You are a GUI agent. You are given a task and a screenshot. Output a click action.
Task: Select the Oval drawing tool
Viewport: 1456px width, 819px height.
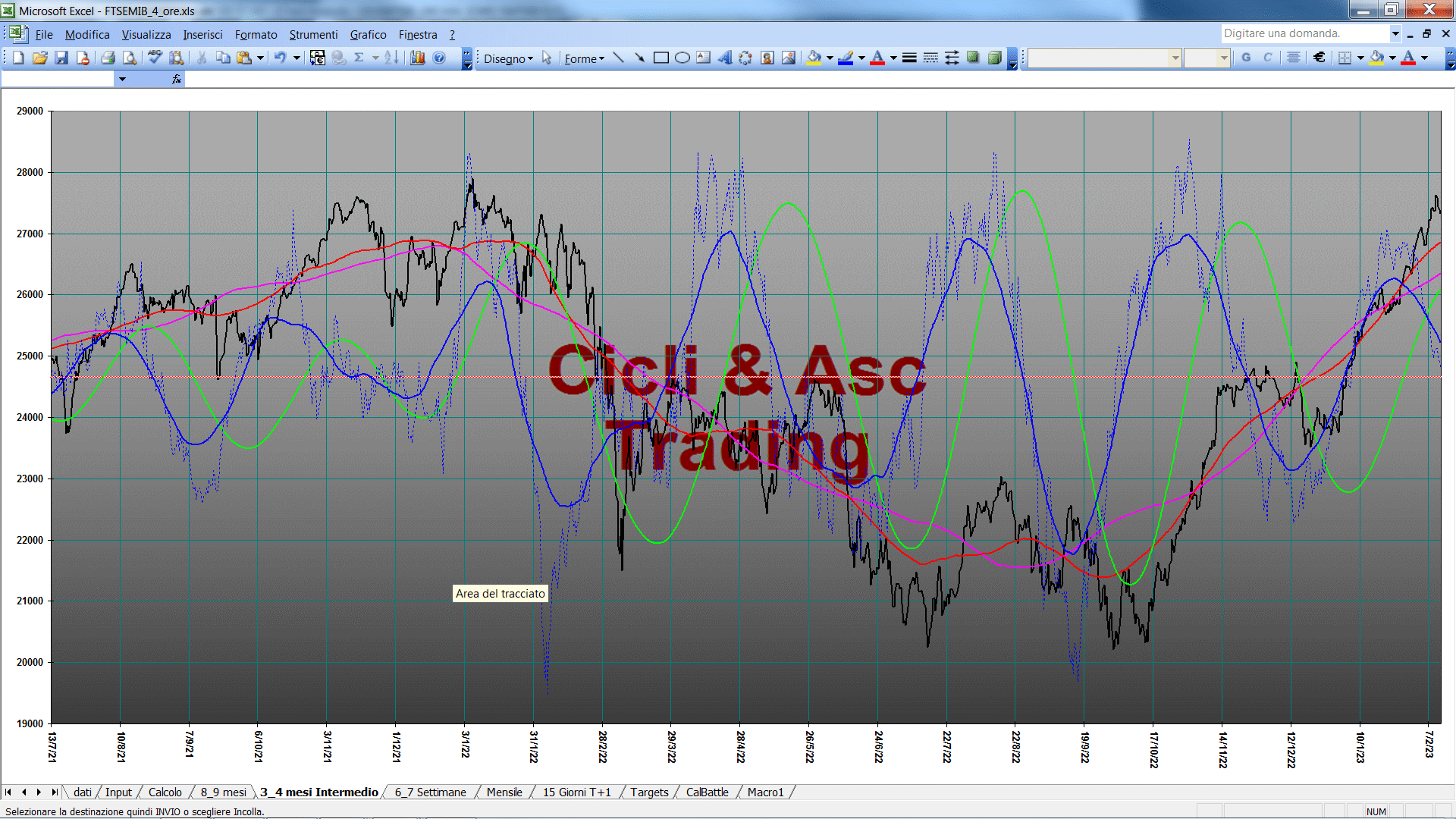point(682,58)
